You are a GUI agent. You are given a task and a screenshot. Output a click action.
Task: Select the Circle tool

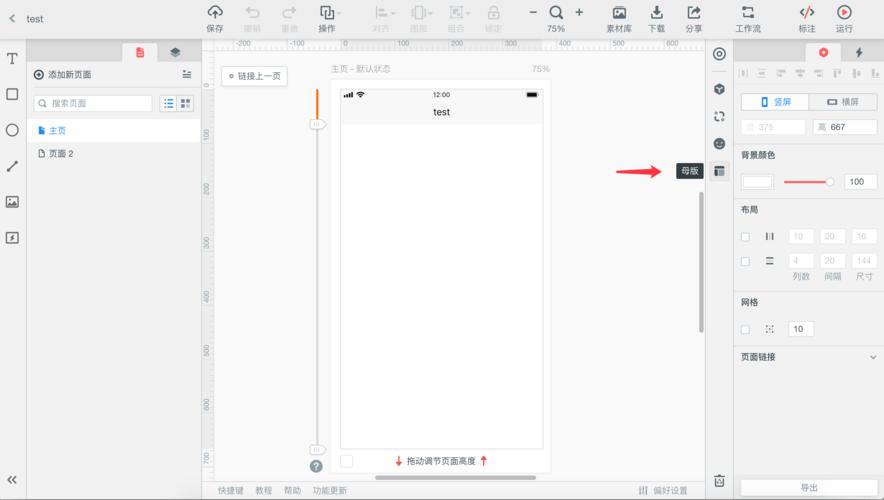tap(12, 130)
